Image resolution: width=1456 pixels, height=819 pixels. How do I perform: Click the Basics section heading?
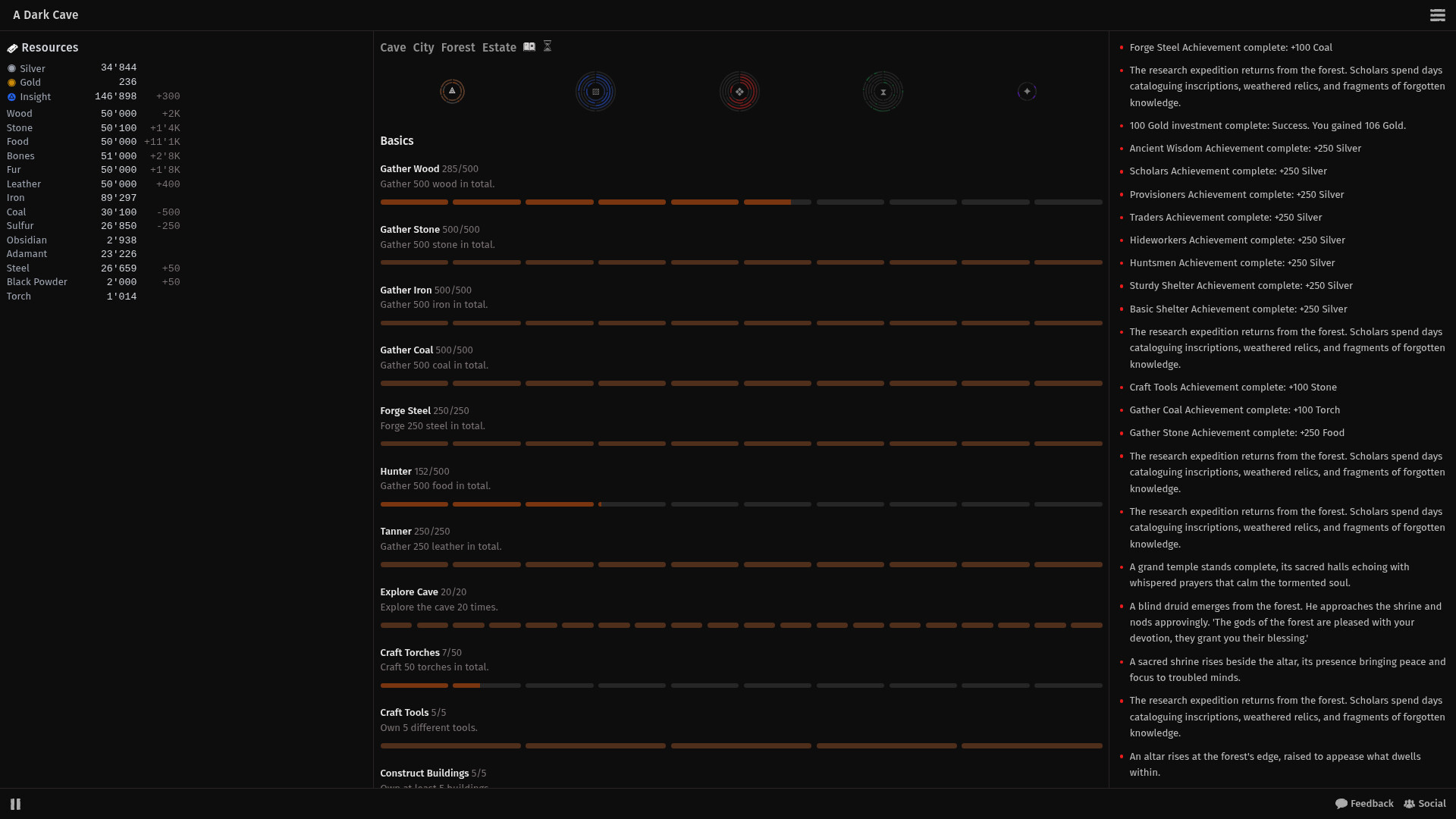pyautogui.click(x=397, y=140)
